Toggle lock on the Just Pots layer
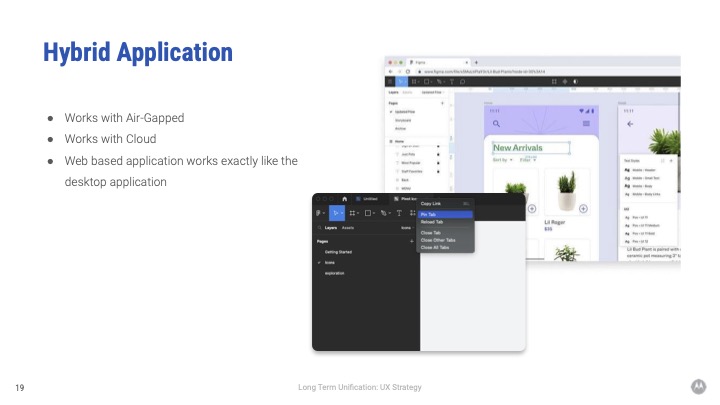The width and height of the screenshot is (720, 405). pos(438,154)
